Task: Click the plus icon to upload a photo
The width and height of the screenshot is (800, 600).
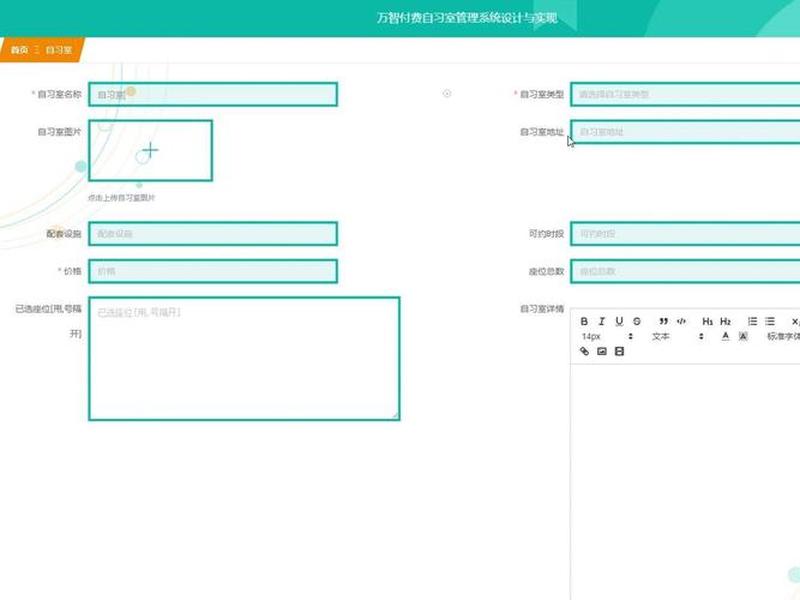Action: [150, 150]
